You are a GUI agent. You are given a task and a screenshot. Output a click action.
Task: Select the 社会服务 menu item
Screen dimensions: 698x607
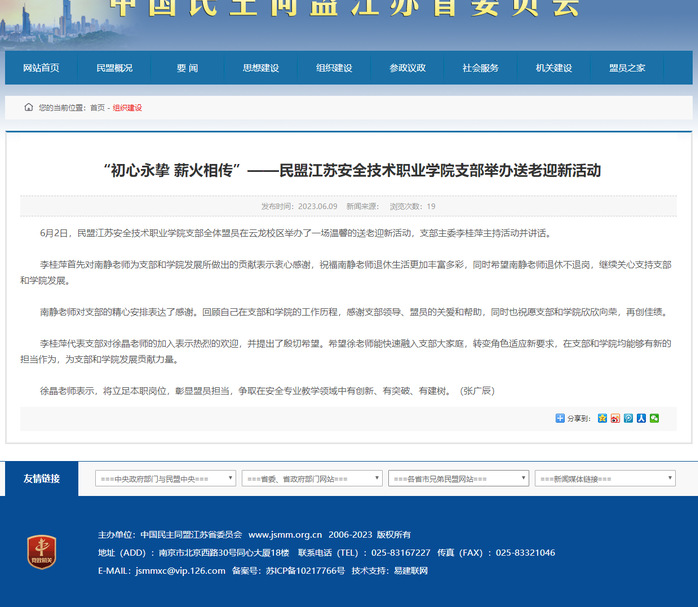[480, 68]
